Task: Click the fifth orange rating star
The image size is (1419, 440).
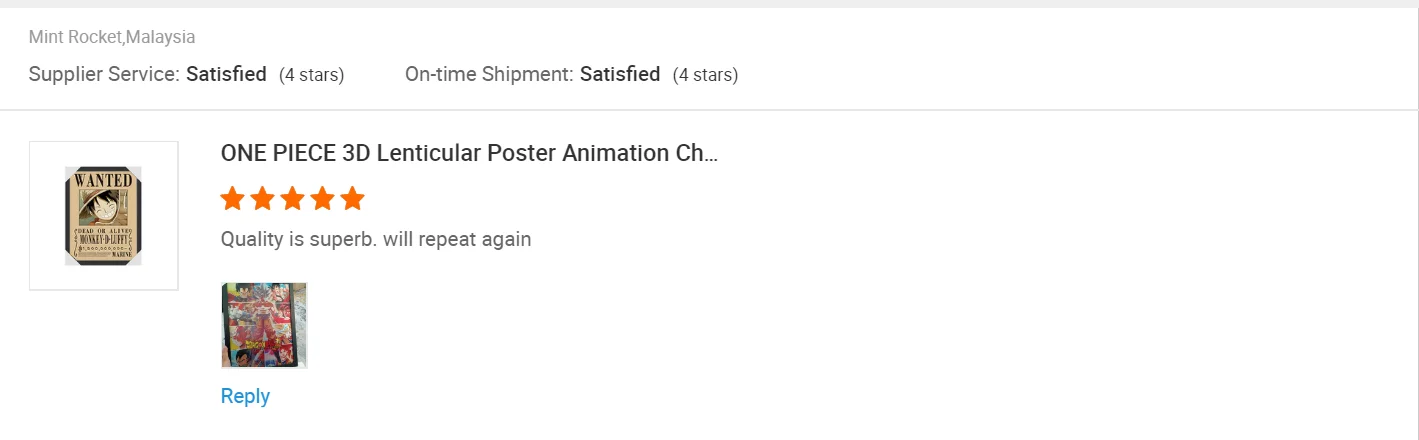Action: click(352, 199)
